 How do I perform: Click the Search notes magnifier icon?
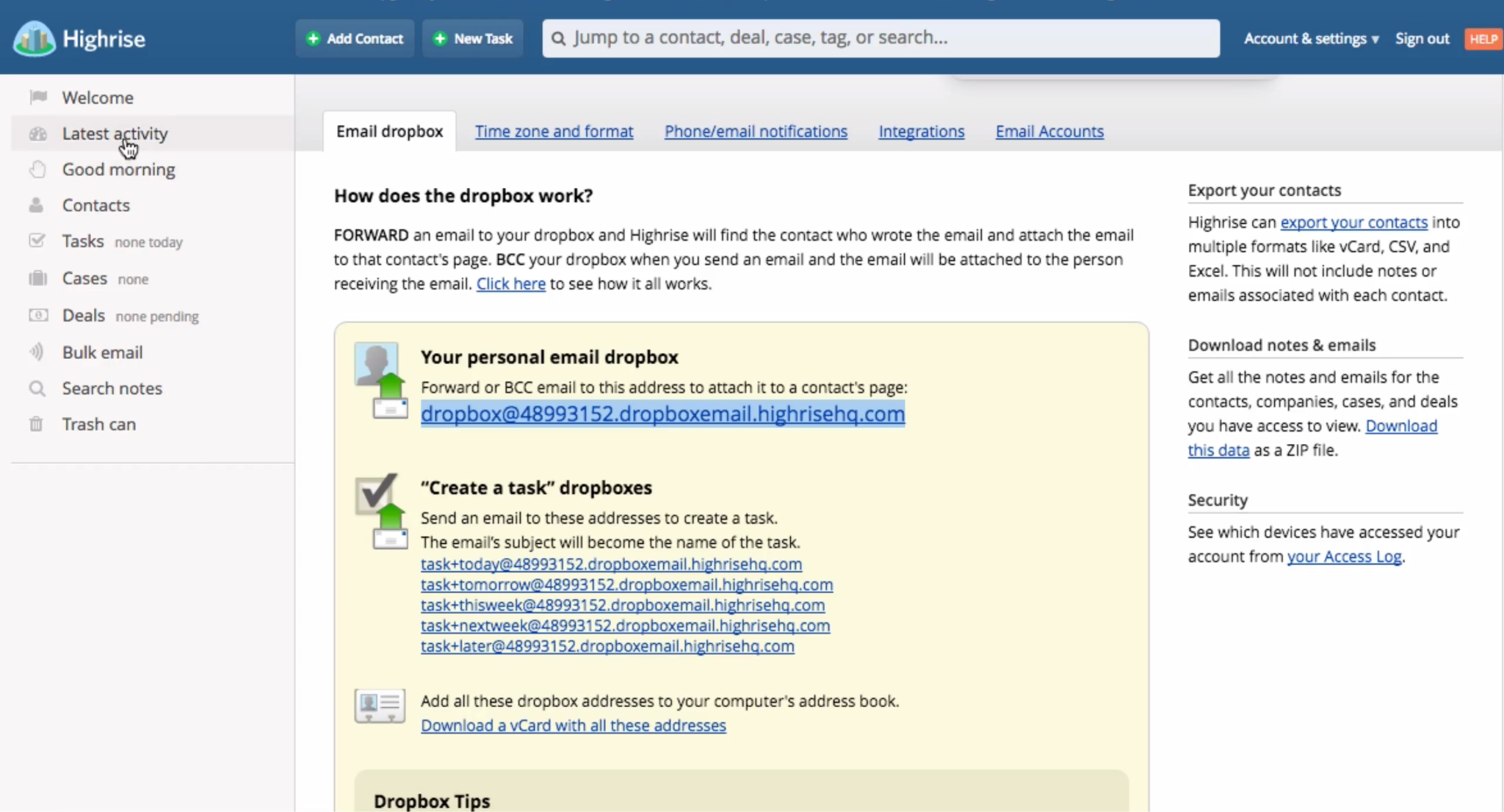click(37, 388)
